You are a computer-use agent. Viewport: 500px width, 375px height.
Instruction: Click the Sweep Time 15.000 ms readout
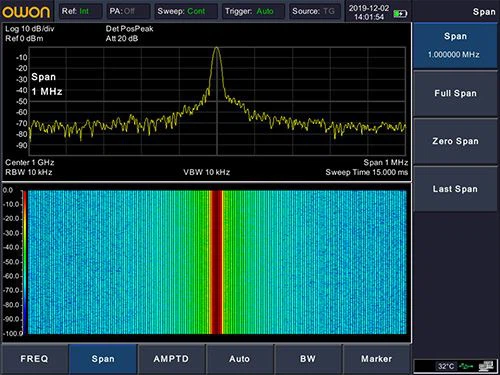(367, 172)
